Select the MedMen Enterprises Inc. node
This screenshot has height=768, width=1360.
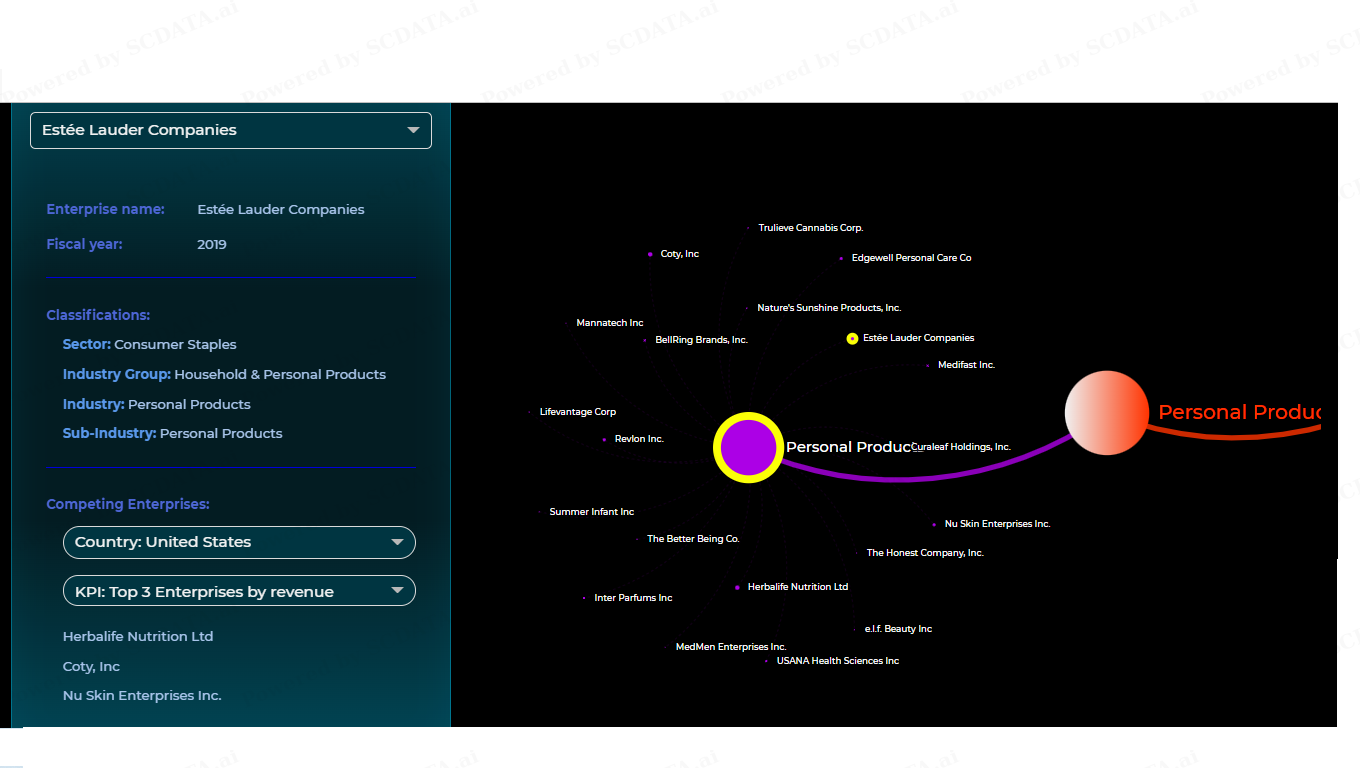[730, 647]
